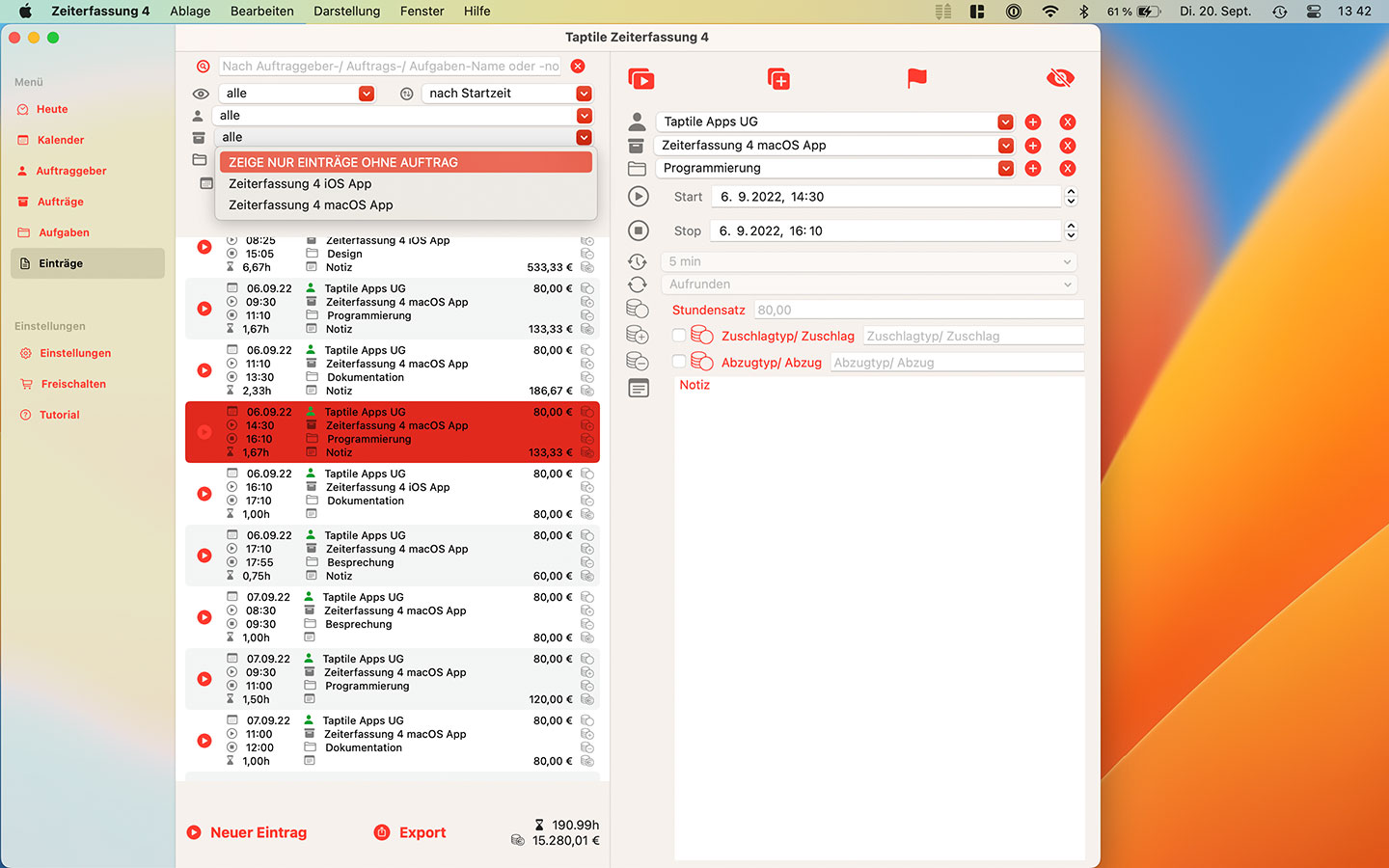Open the Fenster menu
This screenshot has width=1389, height=868.
[x=422, y=12]
